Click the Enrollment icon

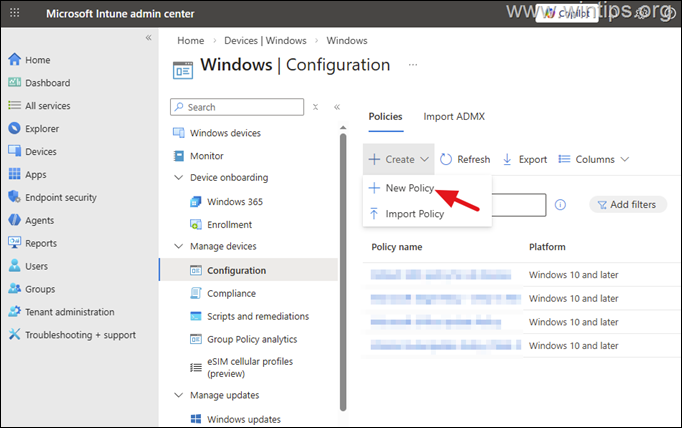[196, 224]
